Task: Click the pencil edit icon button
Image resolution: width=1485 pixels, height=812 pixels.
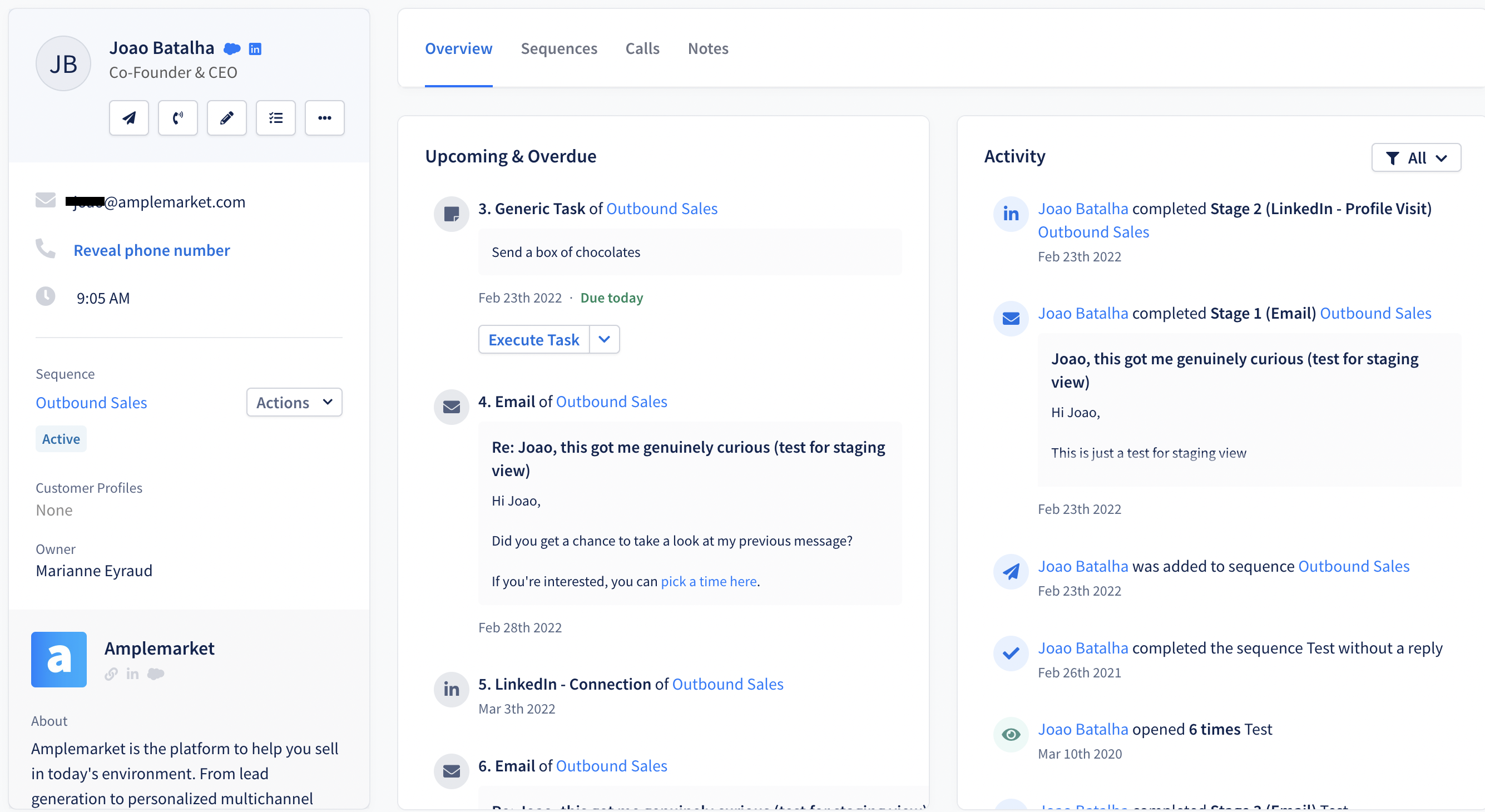Action: (226, 117)
